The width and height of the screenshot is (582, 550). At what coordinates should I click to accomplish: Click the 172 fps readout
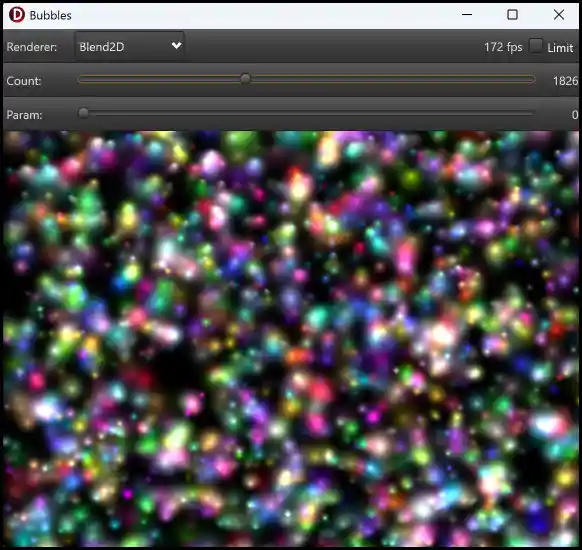tap(503, 47)
